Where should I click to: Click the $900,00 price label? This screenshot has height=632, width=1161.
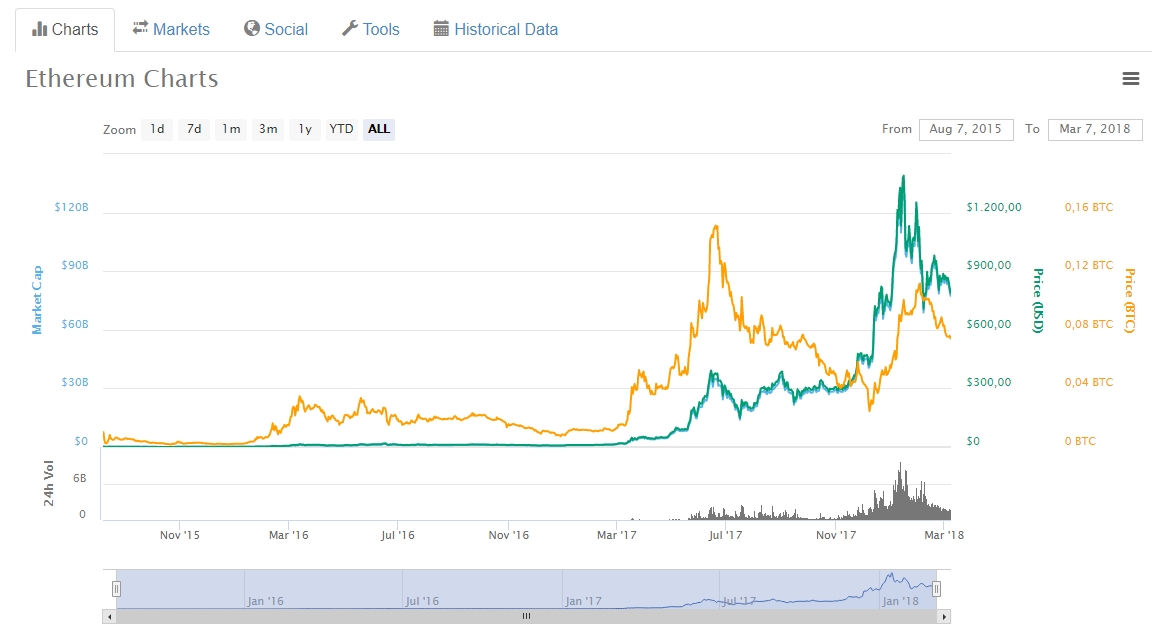tap(988, 266)
